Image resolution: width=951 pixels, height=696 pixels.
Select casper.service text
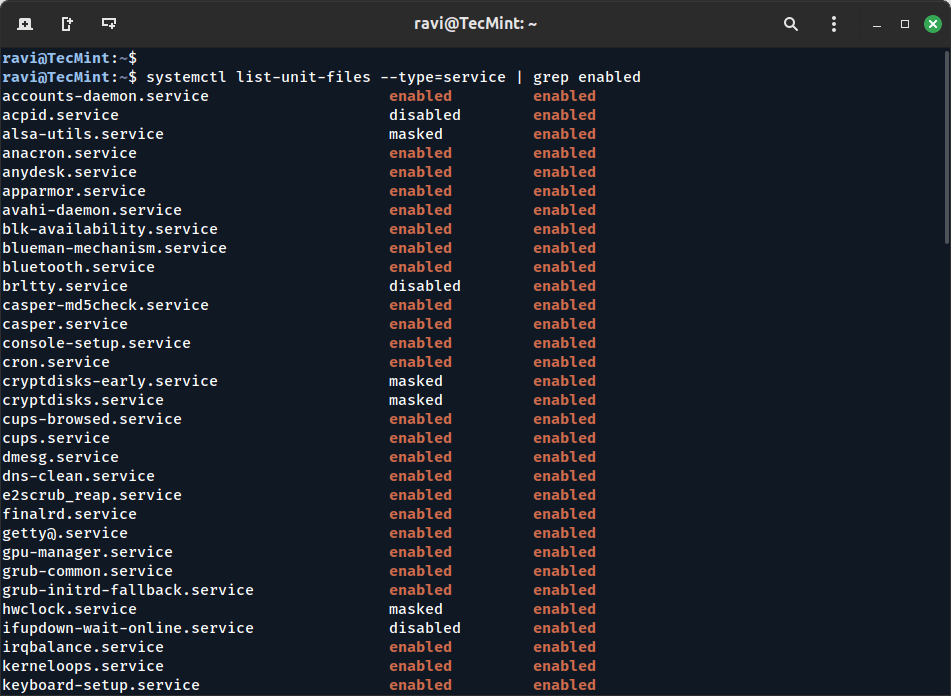(x=65, y=324)
